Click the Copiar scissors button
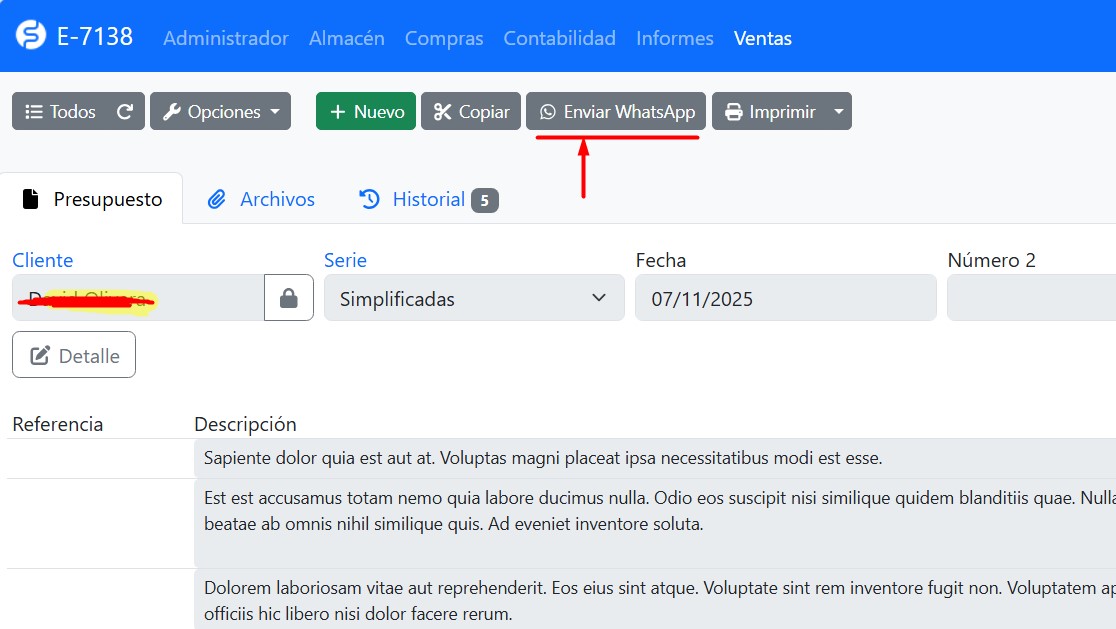 (471, 112)
